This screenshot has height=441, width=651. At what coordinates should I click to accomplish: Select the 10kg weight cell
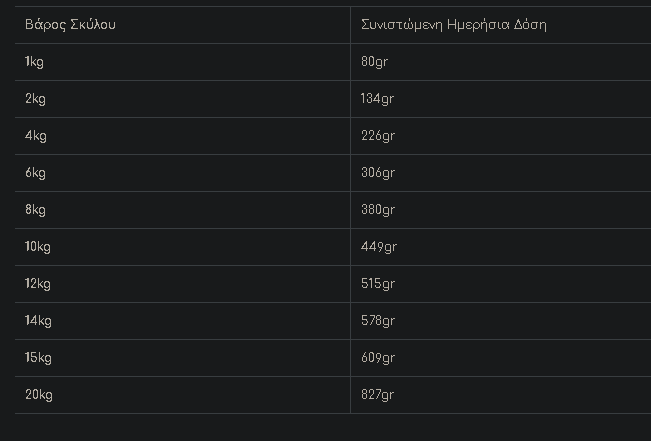(x=38, y=247)
